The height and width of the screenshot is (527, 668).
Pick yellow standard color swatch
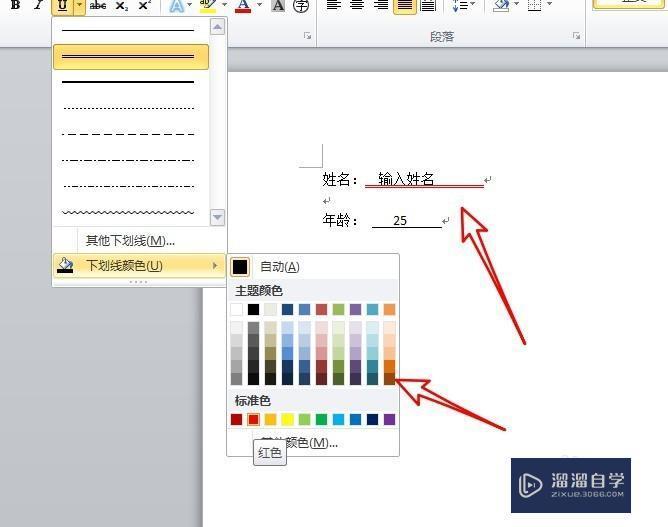pos(288,420)
